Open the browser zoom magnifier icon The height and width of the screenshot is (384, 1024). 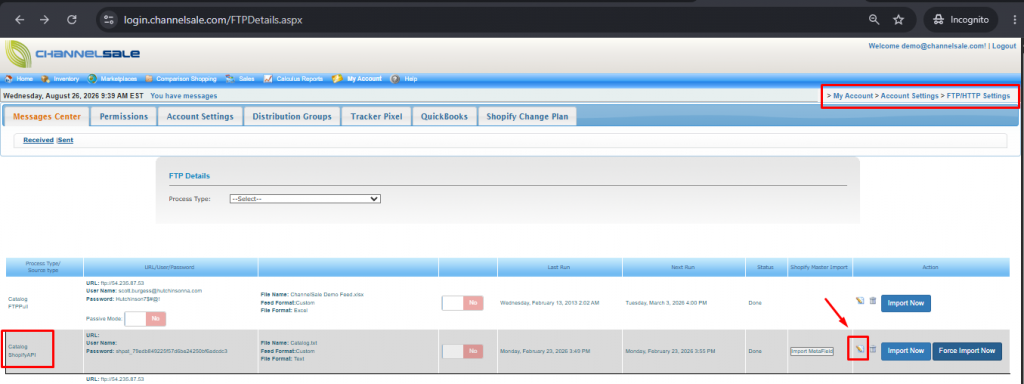874,20
